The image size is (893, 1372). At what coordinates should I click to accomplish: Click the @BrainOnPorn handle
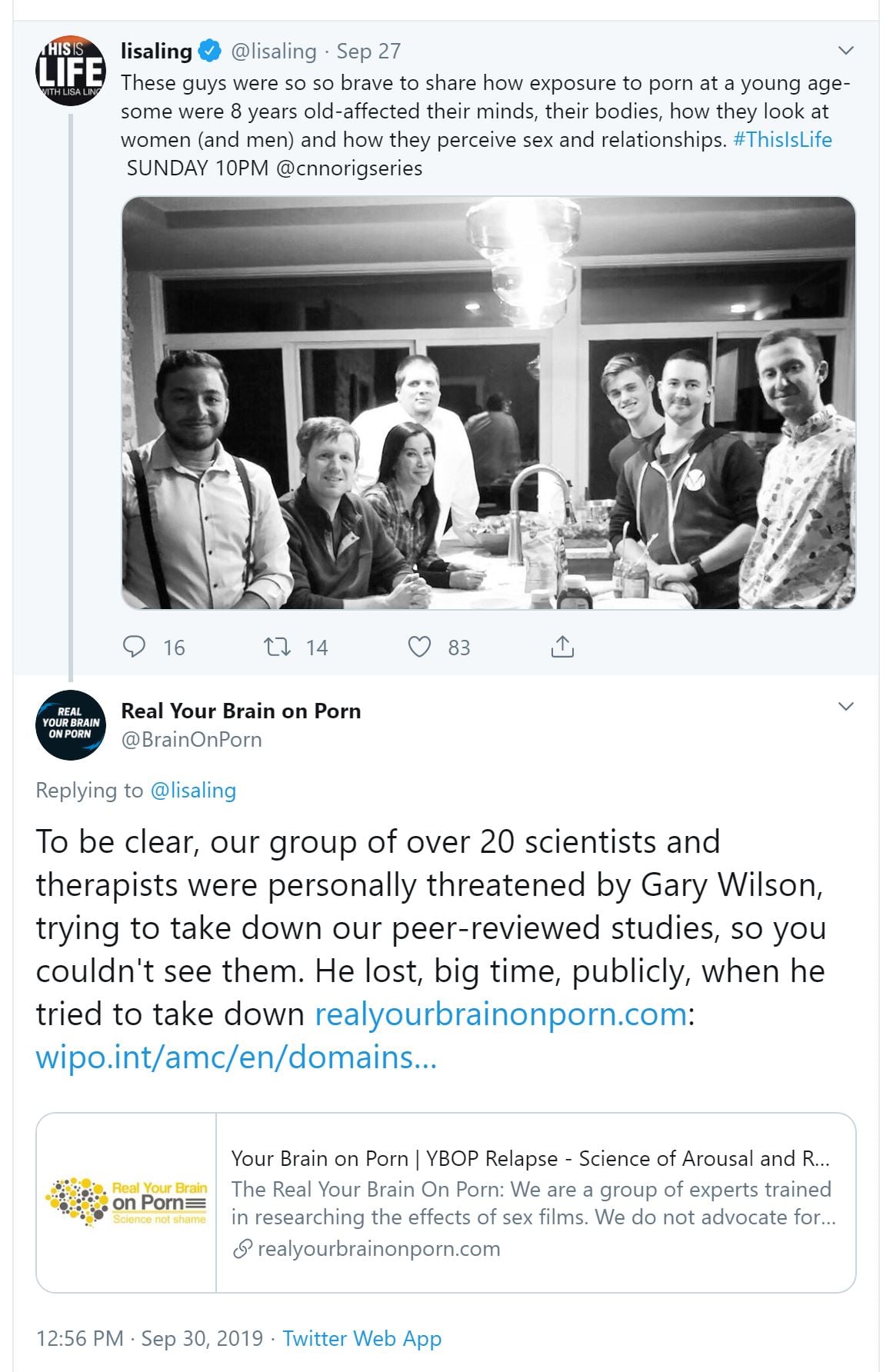[192, 739]
